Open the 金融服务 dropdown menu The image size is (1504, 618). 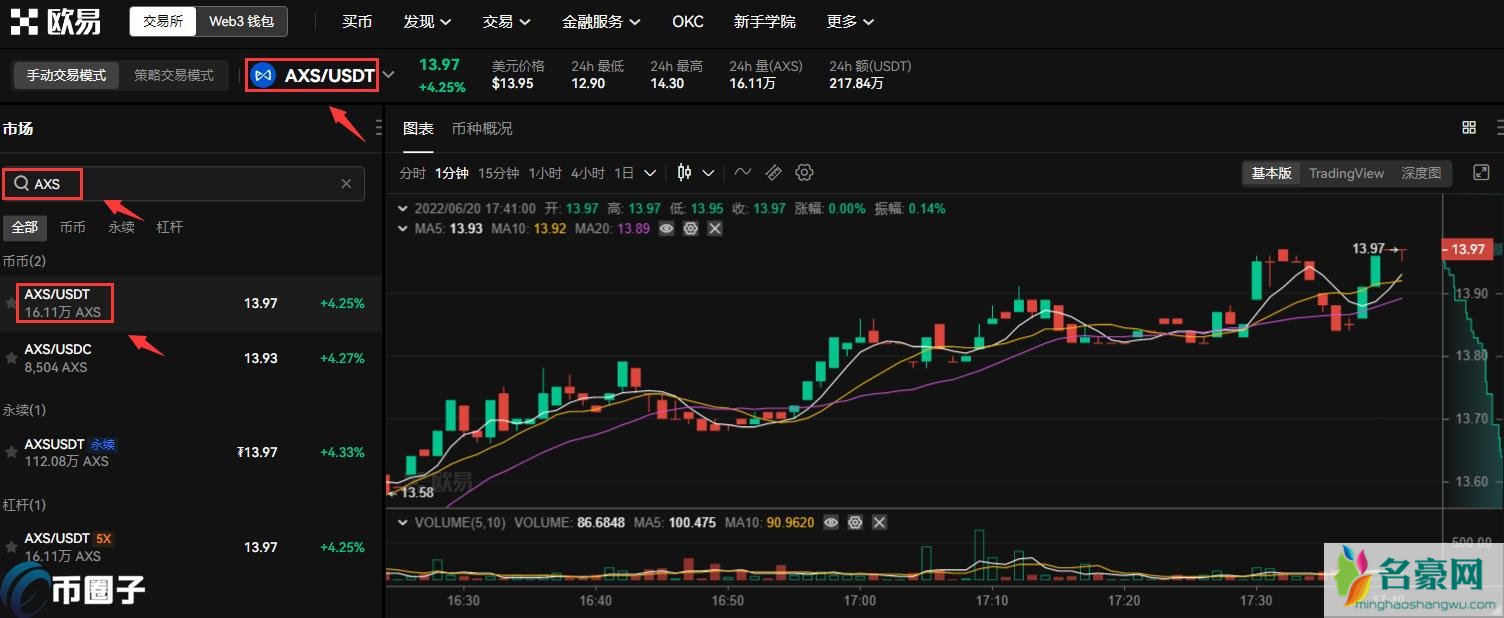(602, 21)
